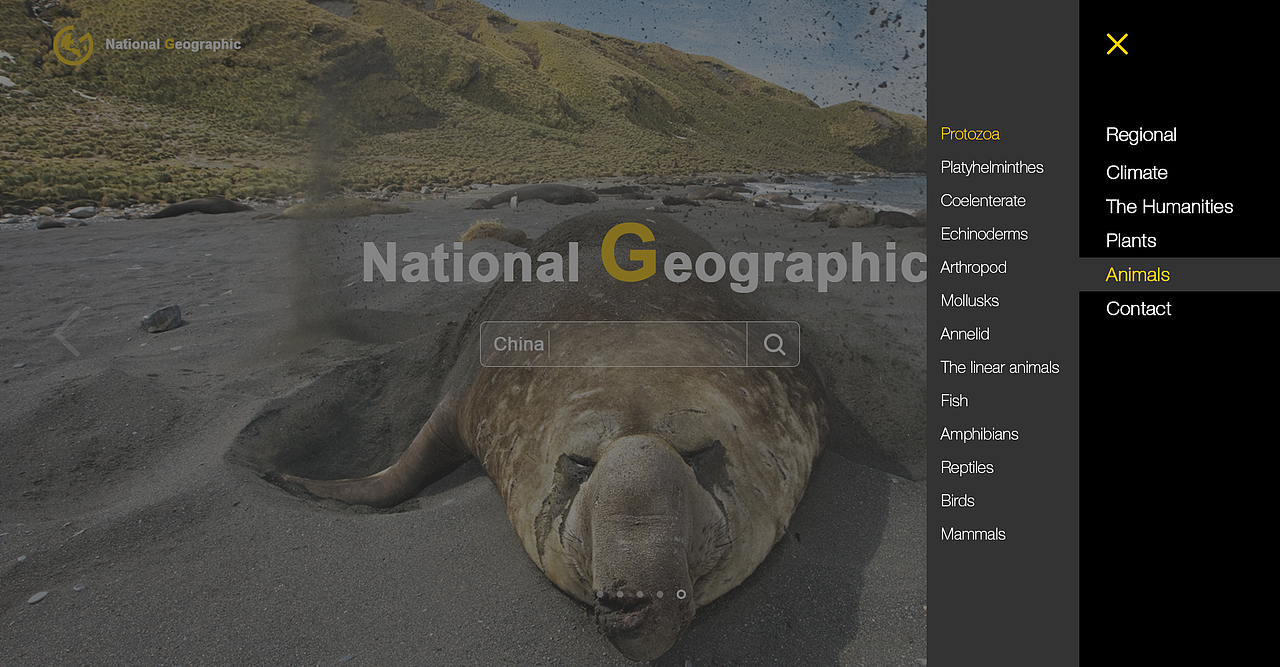Click the National Geographic header text link

[x=173, y=45]
